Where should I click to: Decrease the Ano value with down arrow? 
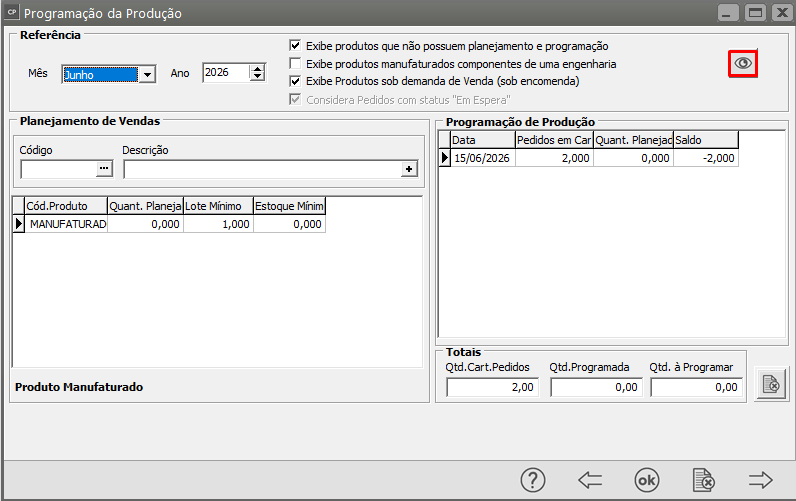pos(258,77)
